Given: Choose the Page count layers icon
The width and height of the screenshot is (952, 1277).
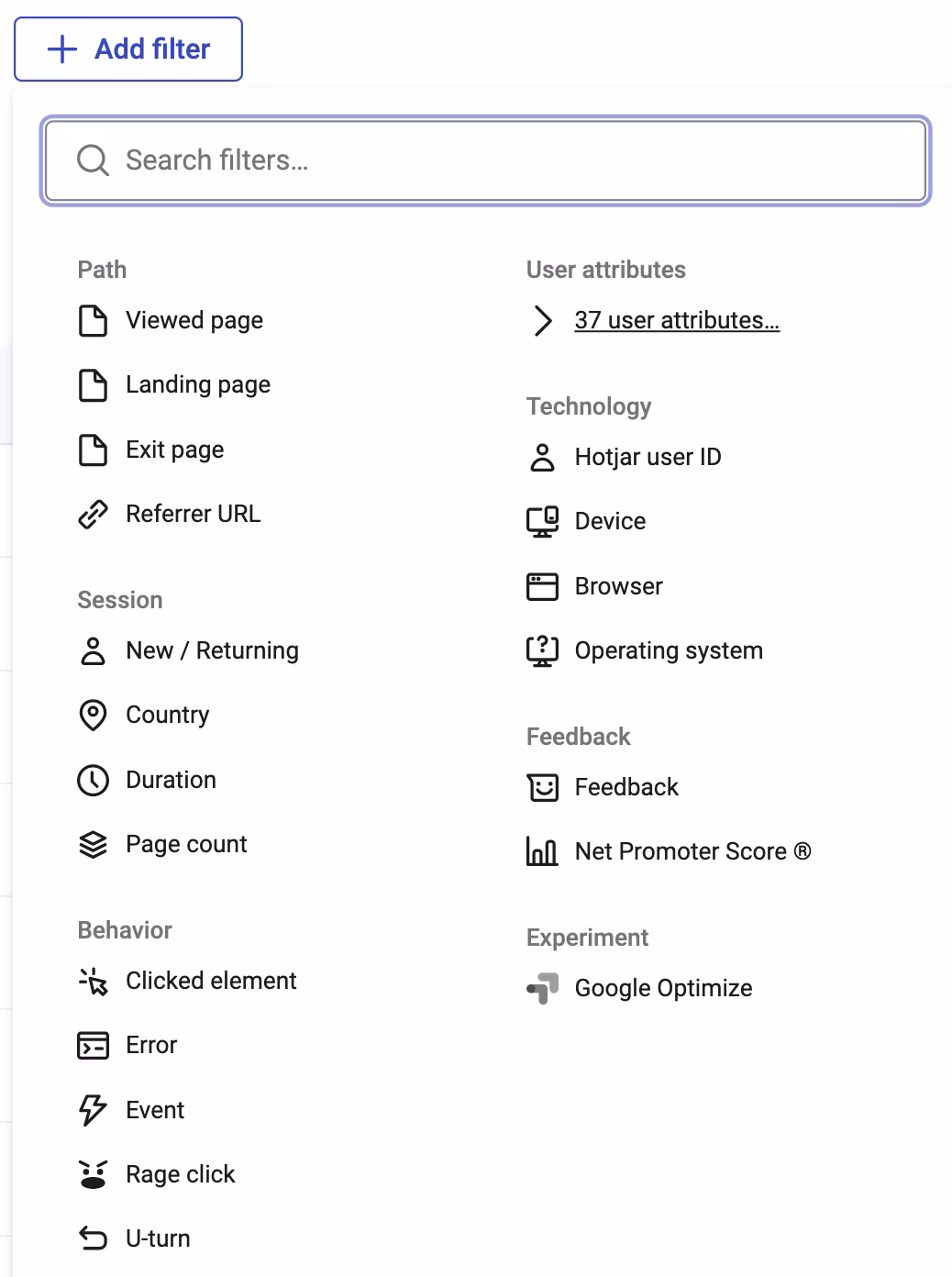Looking at the screenshot, I should tap(93, 844).
